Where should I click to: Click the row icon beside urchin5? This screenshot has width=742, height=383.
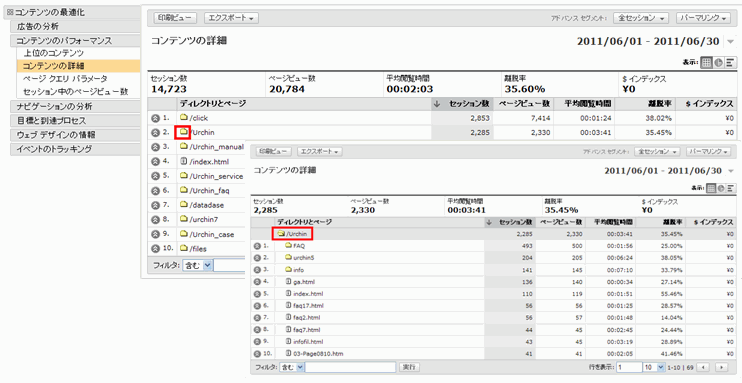(x=257, y=258)
